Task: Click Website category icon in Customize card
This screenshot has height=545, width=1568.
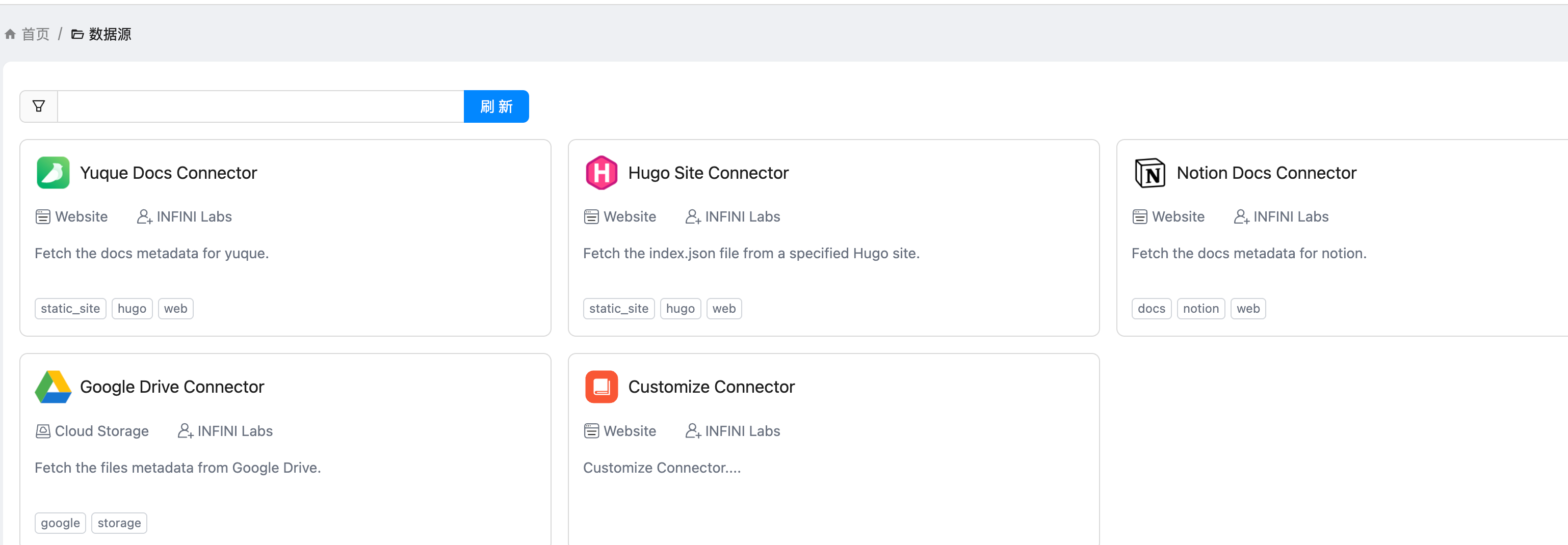Action: coord(591,431)
